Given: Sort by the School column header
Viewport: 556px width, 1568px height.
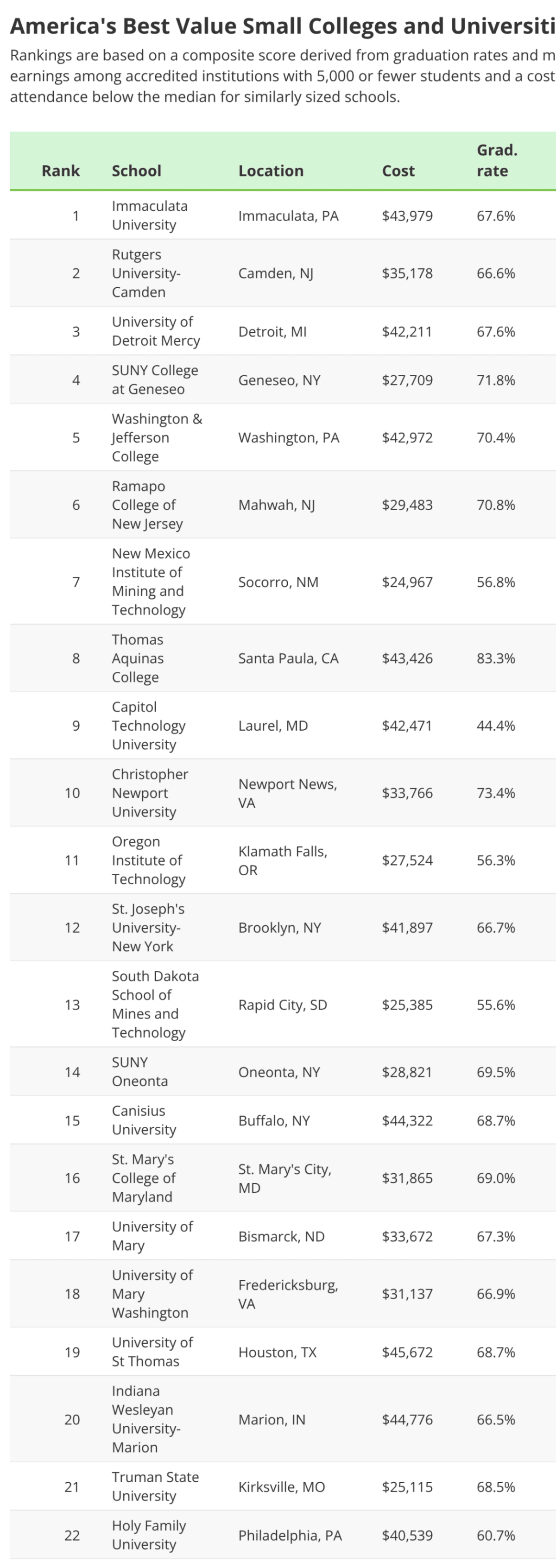Looking at the screenshot, I should point(136,171).
